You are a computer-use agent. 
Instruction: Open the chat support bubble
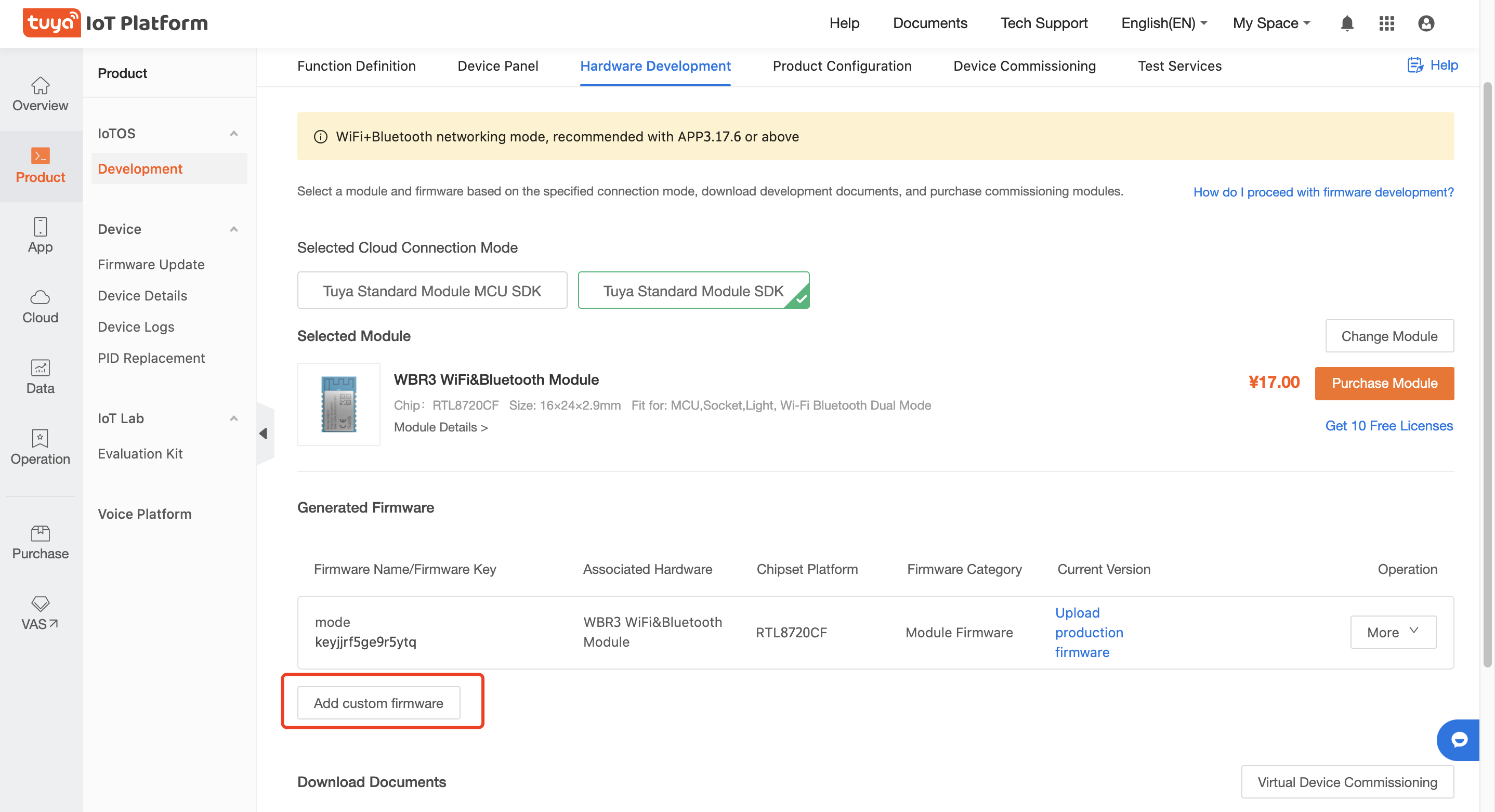pos(1459,739)
